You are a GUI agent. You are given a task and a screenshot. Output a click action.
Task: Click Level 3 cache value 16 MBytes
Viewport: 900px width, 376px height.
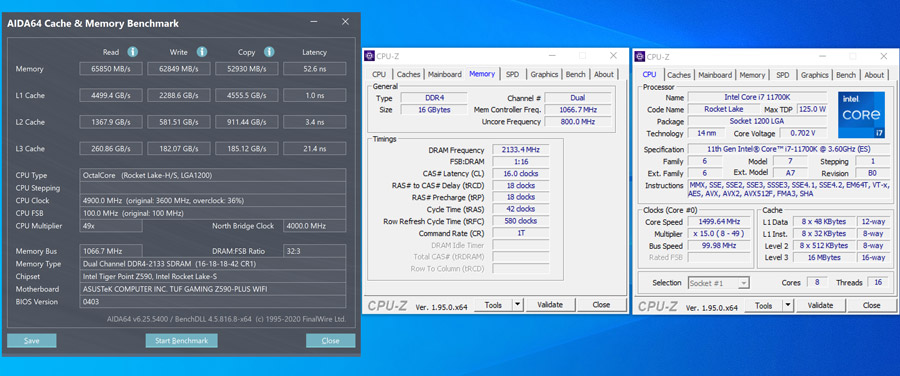point(824,257)
